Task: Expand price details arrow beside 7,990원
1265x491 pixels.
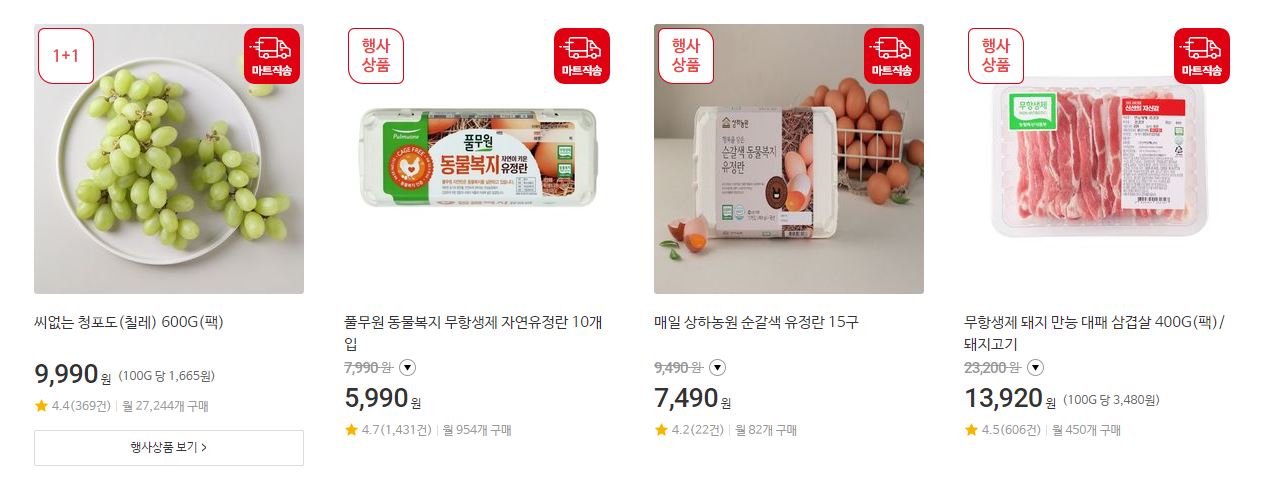Action: coord(407,367)
